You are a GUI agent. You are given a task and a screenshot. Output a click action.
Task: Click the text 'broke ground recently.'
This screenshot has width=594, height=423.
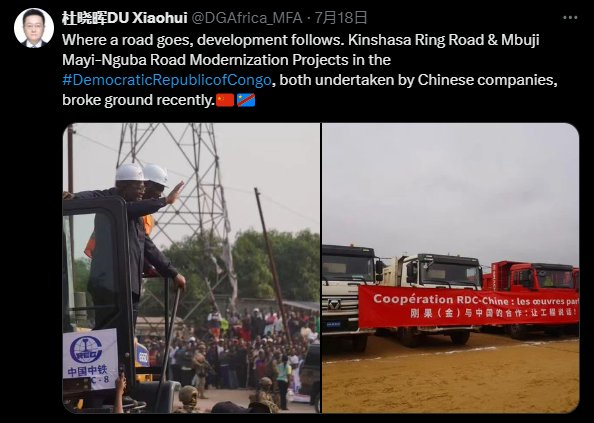[x=139, y=100]
